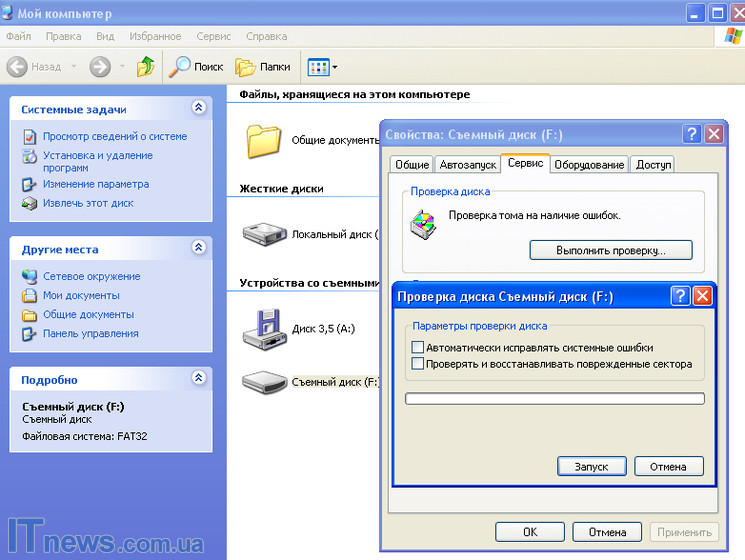Viewport: 745px width, 560px height.
Task: Collapse the Другие места panel
Action: tap(198, 247)
